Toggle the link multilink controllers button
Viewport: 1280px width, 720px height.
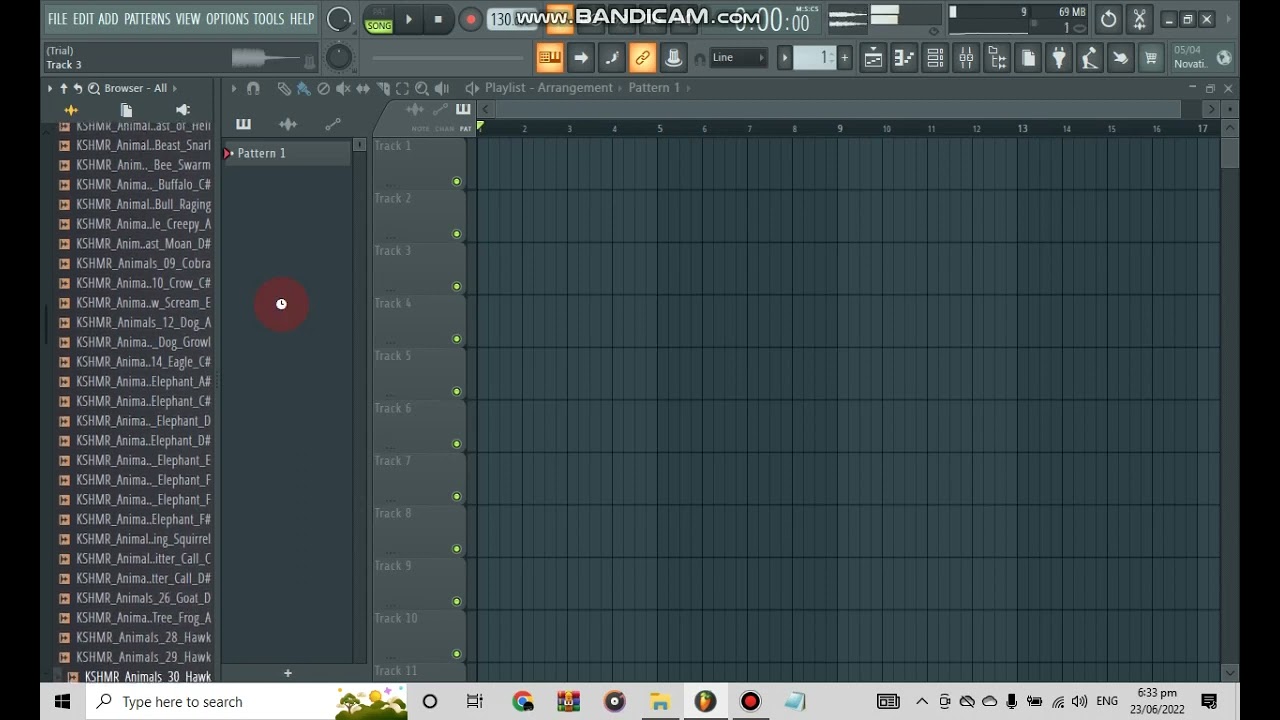642,58
